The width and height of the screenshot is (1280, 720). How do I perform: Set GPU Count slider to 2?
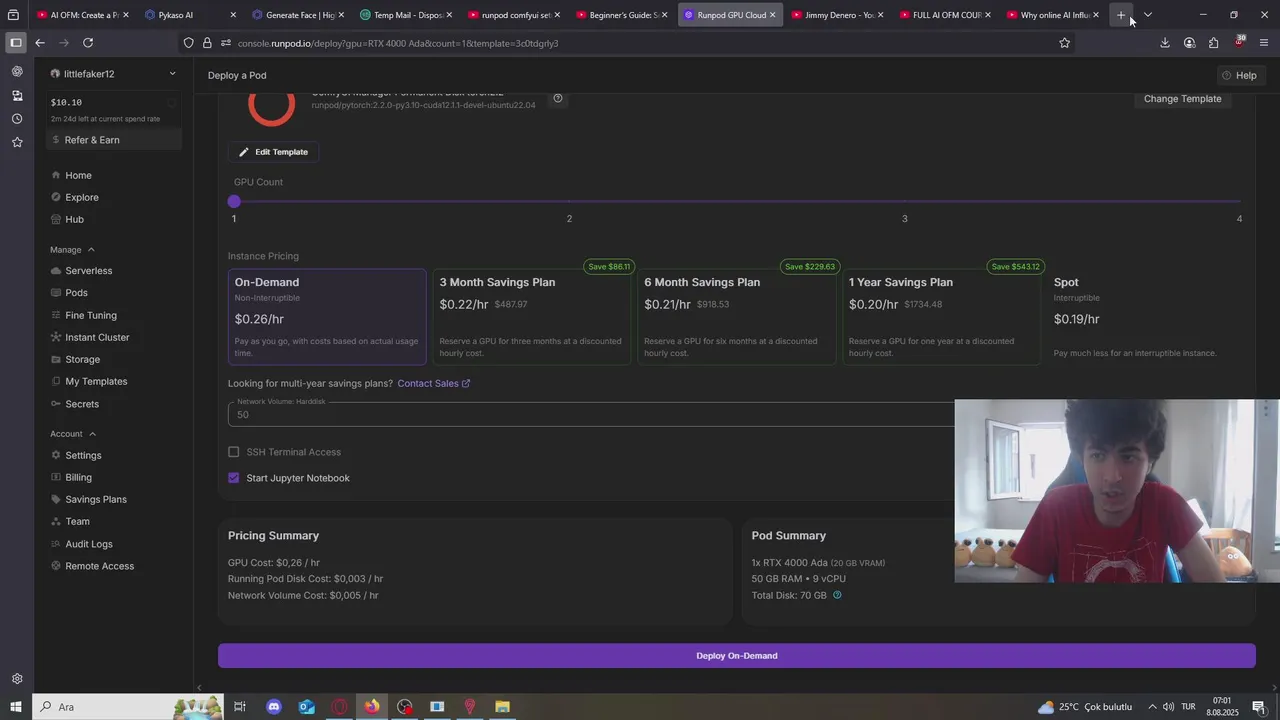tap(569, 202)
